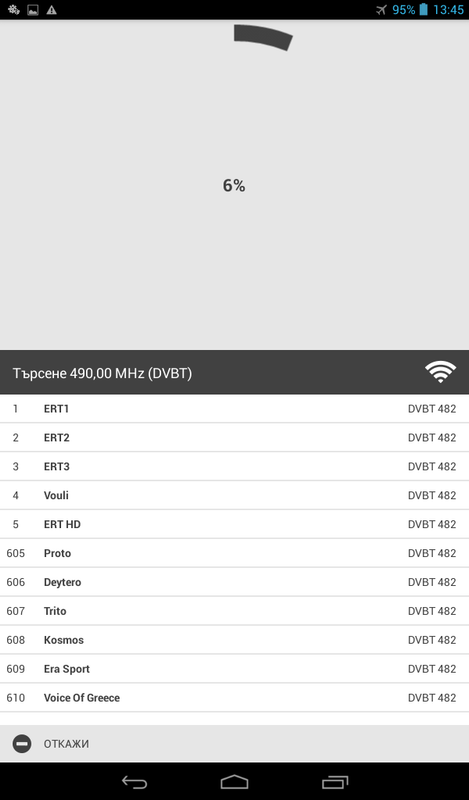Tap the Търсене 490,00 MHz header bar
Viewport: 469px width, 800px height.
(234, 372)
